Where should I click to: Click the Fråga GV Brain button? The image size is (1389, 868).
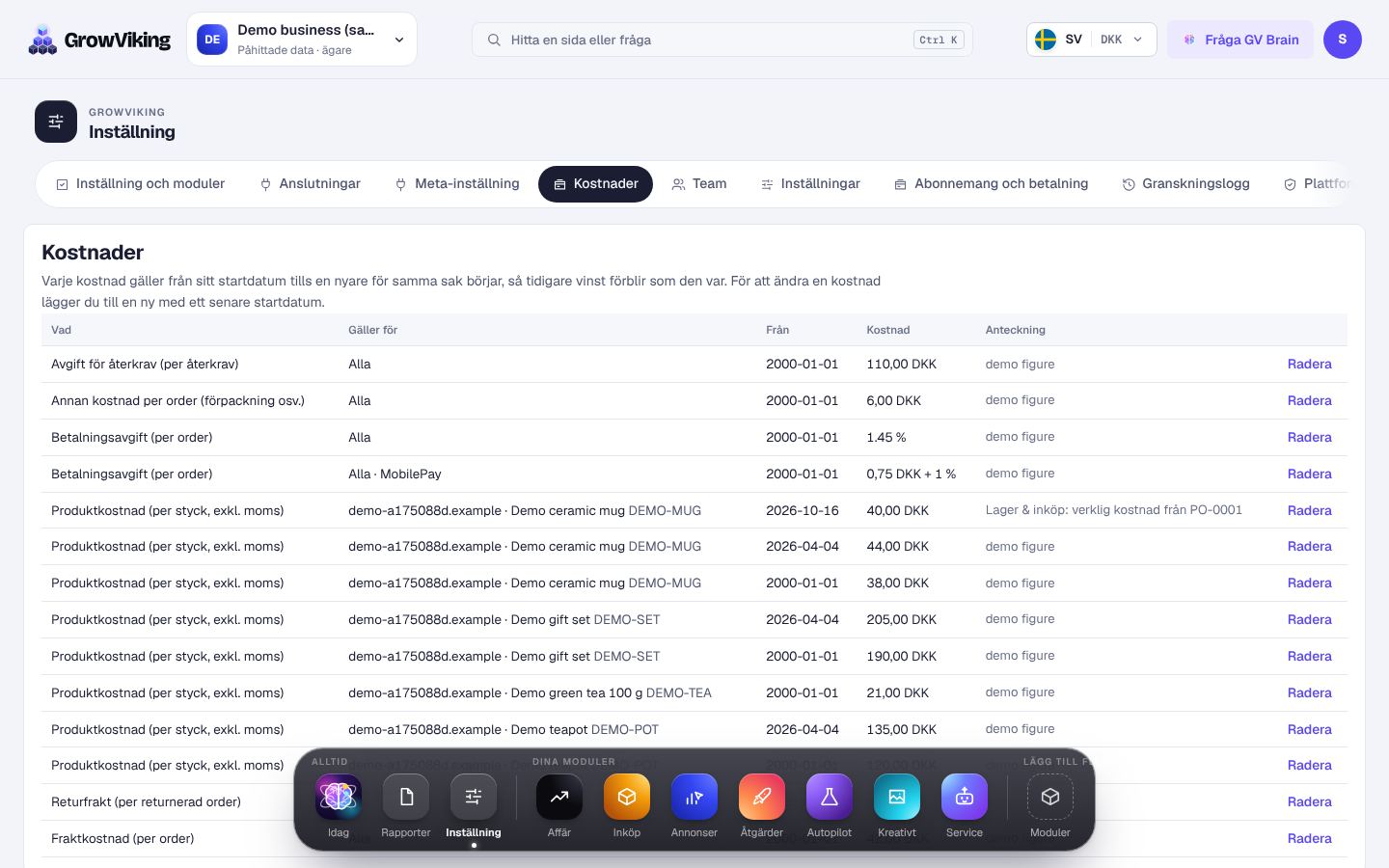pyautogui.click(x=1240, y=40)
